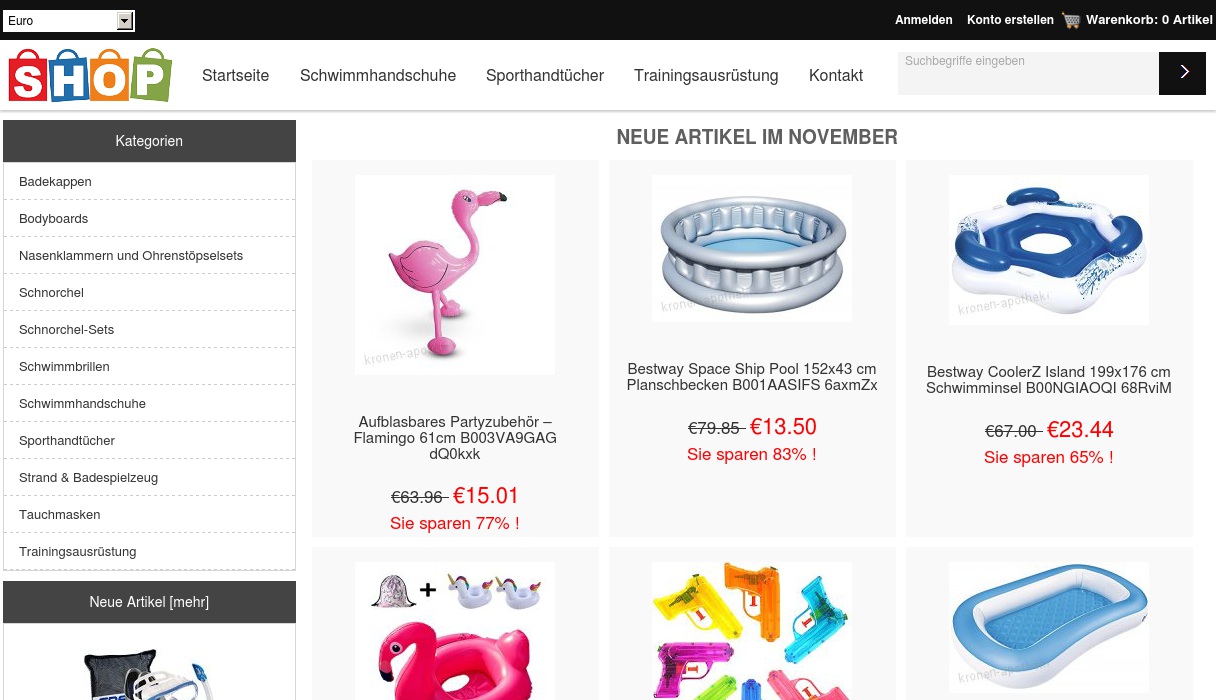Image resolution: width=1216 pixels, height=700 pixels.
Task: View the CoolerZ Island product image
Action: (x=1048, y=250)
